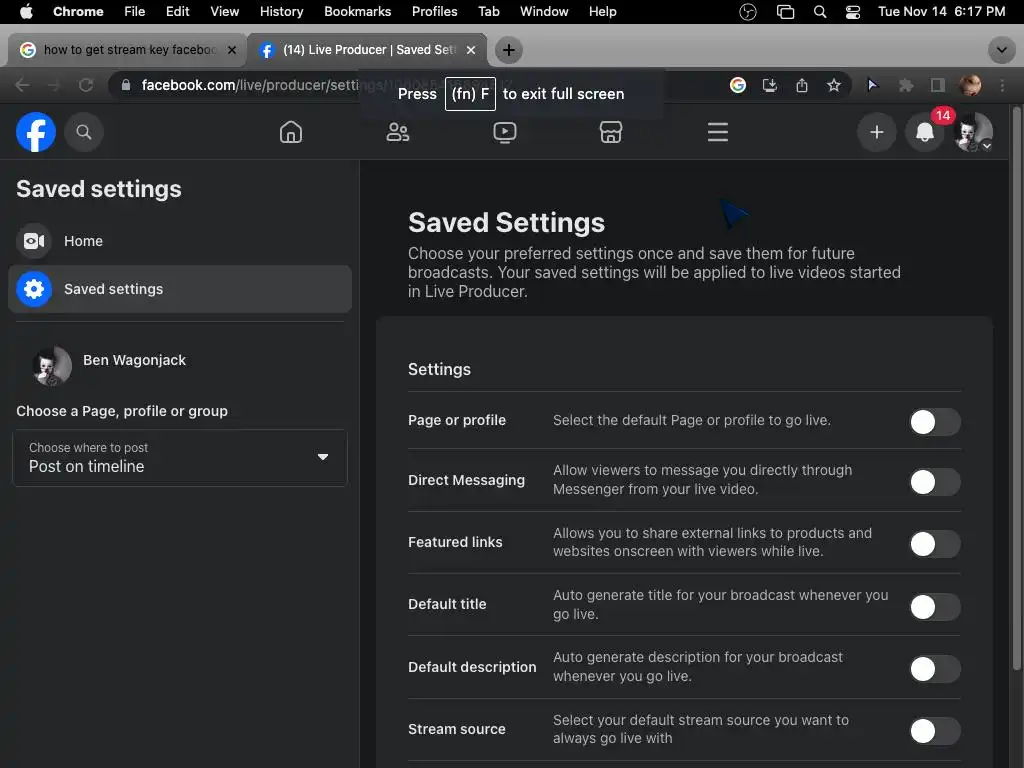Image resolution: width=1024 pixels, height=768 pixels.
Task: Click the browser address bar URL
Action: tap(300, 85)
